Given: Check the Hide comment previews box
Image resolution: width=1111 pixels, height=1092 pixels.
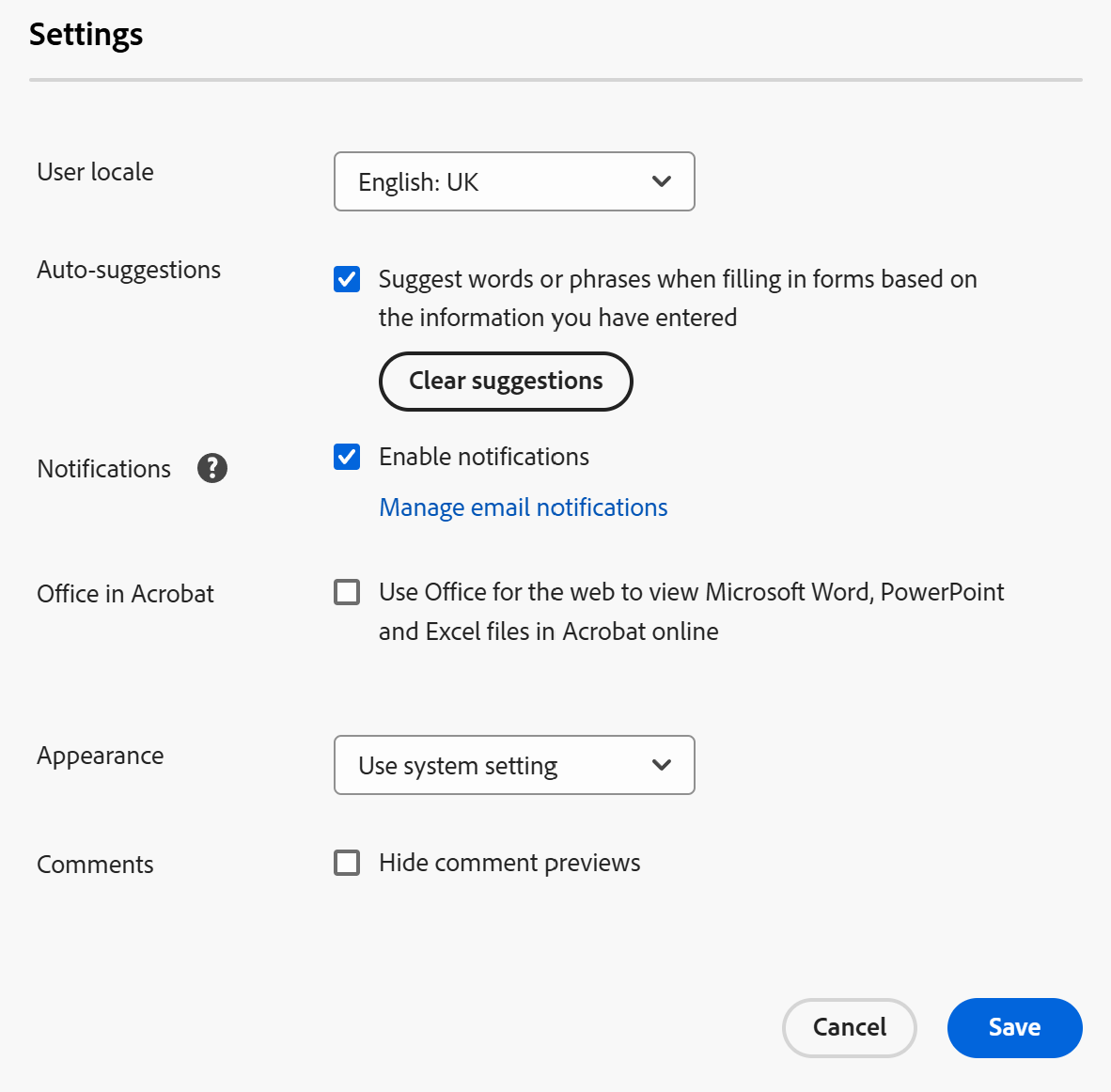Looking at the screenshot, I should (347, 863).
